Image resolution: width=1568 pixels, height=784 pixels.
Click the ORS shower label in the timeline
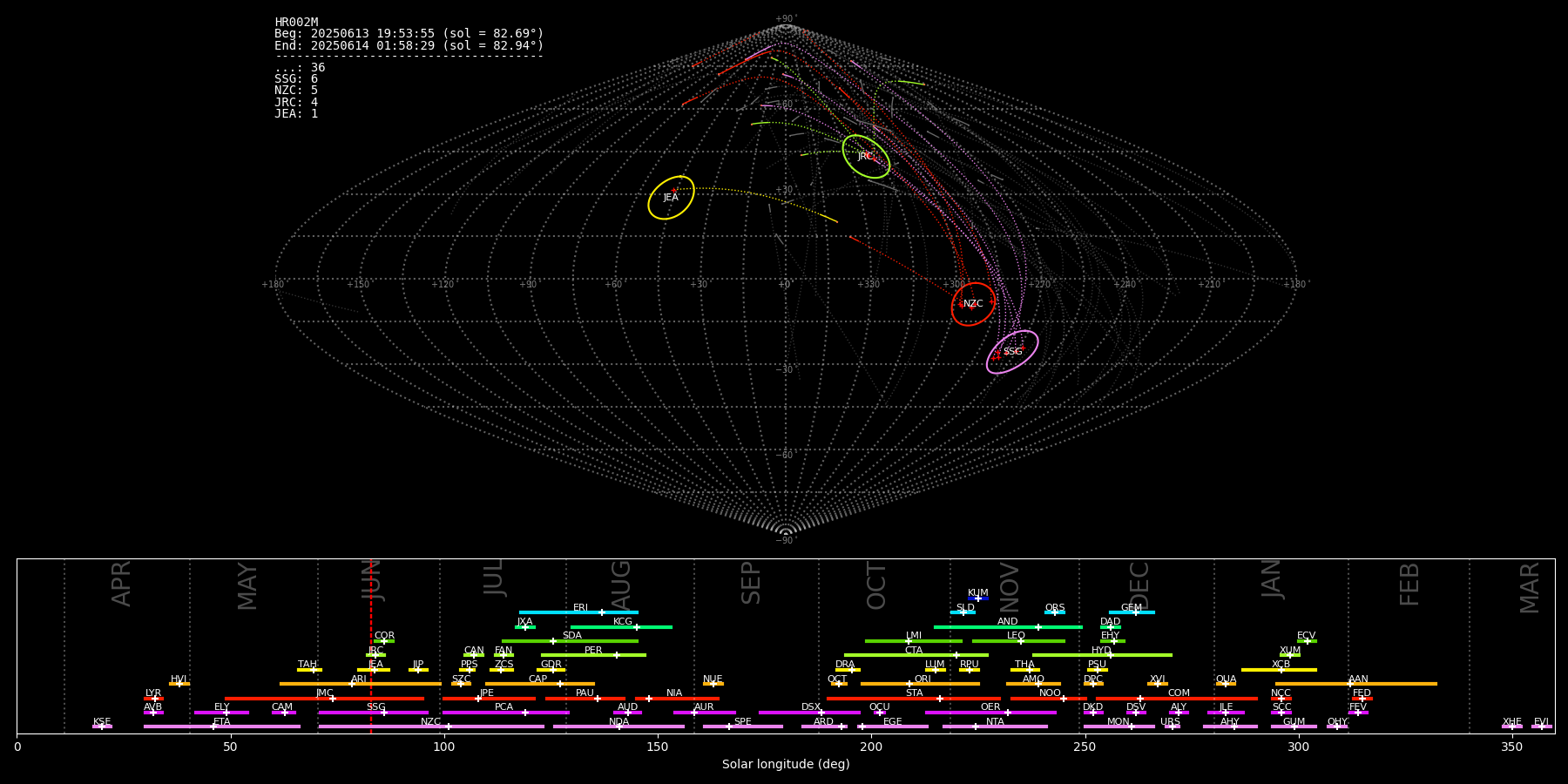coord(1055,608)
